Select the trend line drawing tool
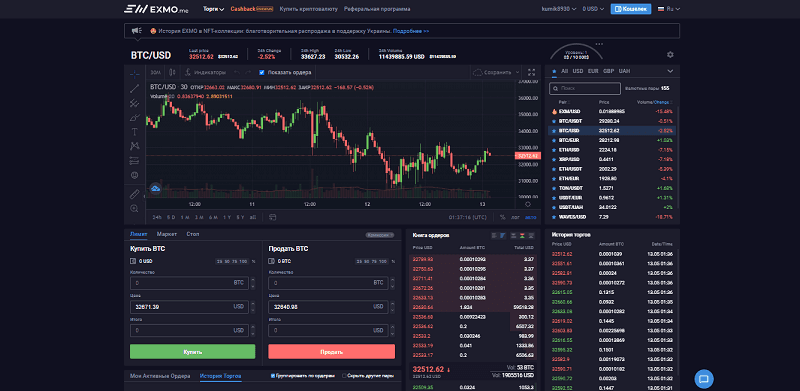Screen dimensions: 800x391 click(x=135, y=89)
